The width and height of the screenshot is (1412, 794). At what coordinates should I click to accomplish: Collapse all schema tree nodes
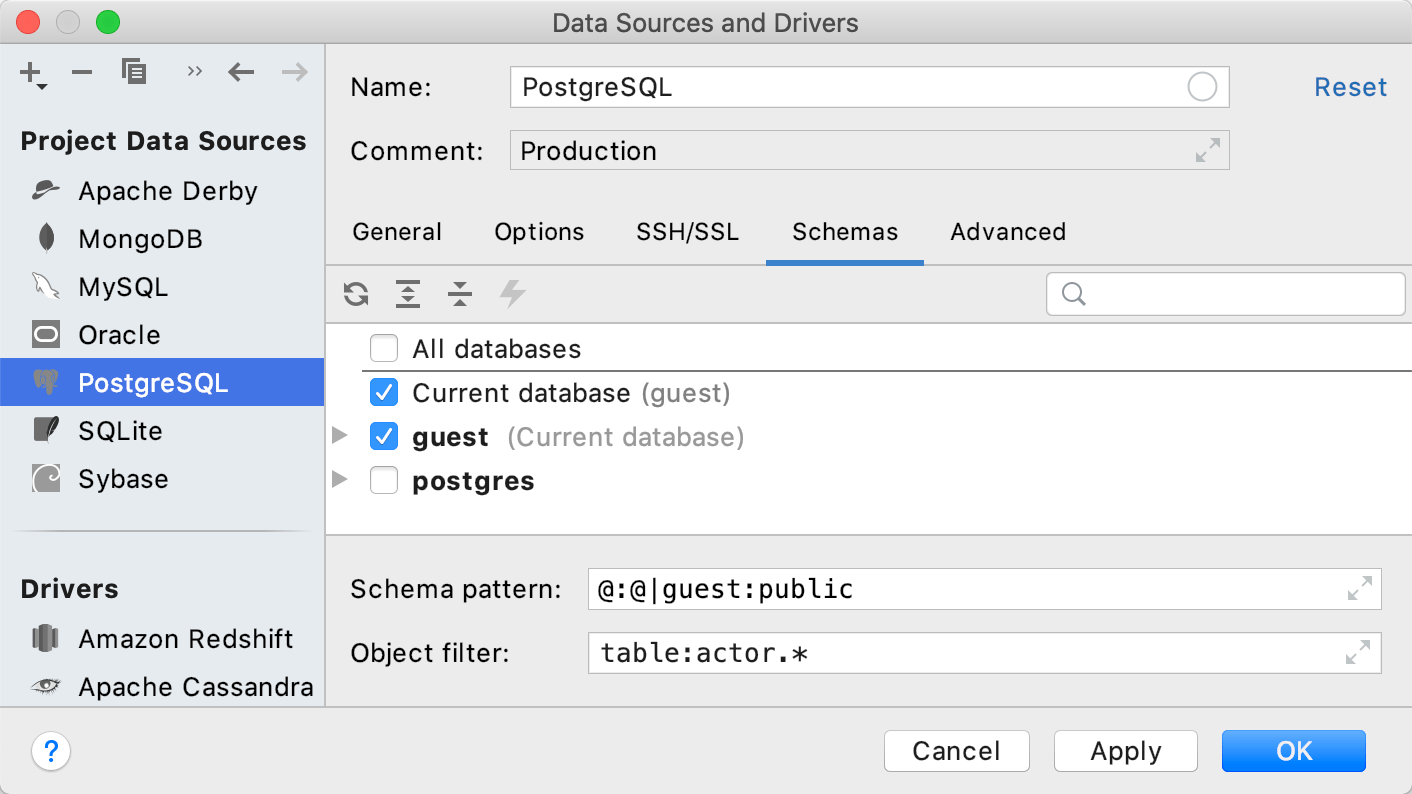click(x=459, y=294)
